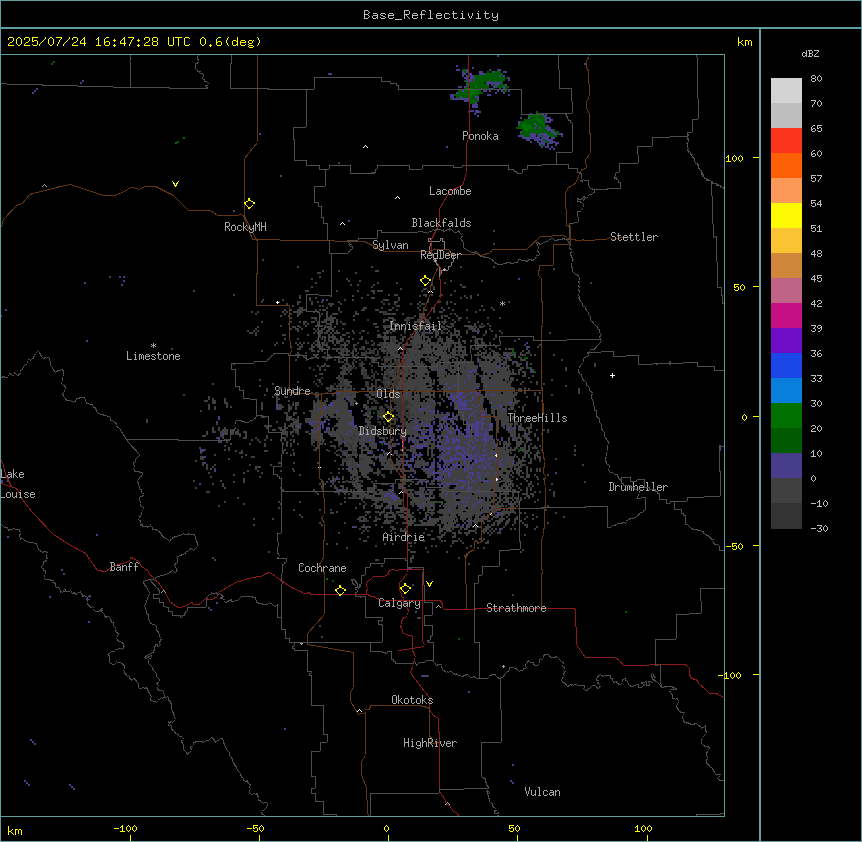Select the yellow V marker northwest of RockyMH
The width and height of the screenshot is (862, 842).
[175, 184]
